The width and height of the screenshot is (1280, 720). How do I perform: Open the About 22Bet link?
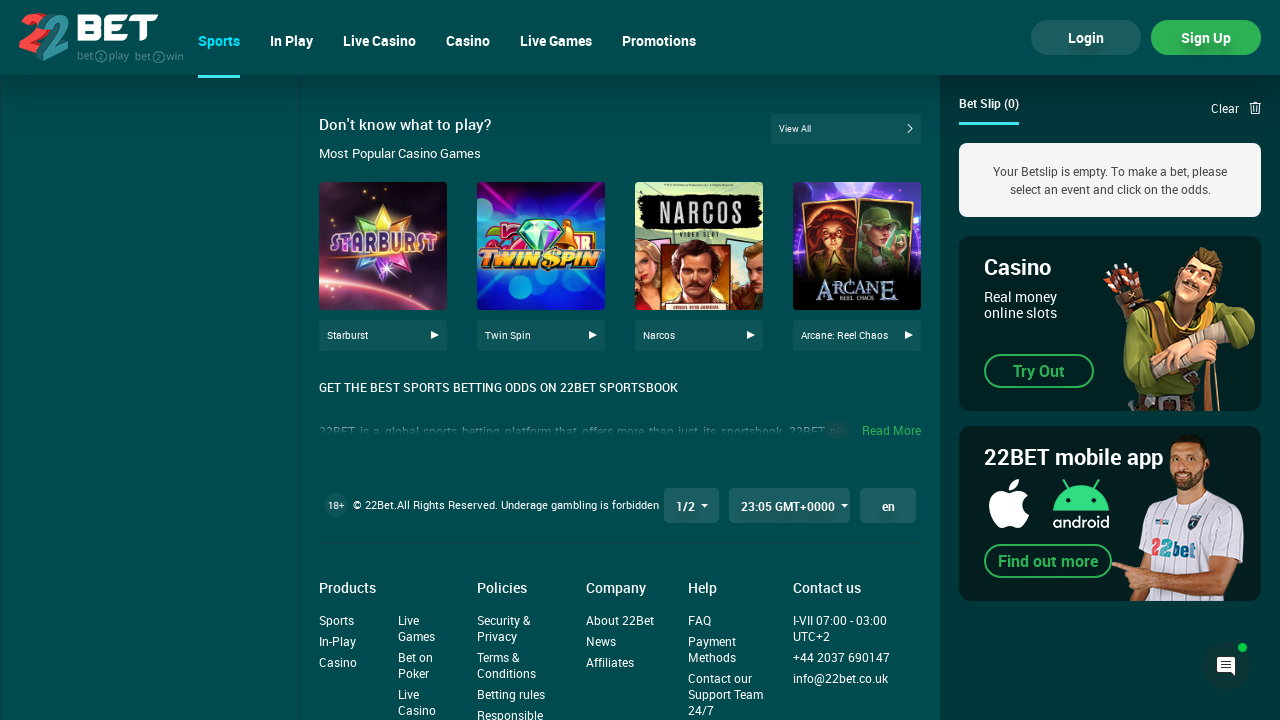(620, 621)
